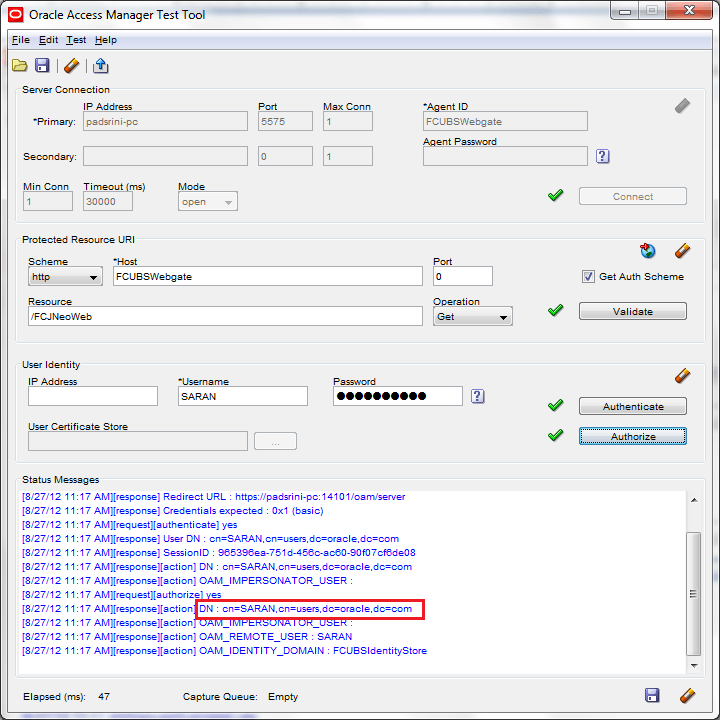This screenshot has width=720, height=720.
Task: Click the Elapsed (ms) value 47
Action: [x=104, y=697]
